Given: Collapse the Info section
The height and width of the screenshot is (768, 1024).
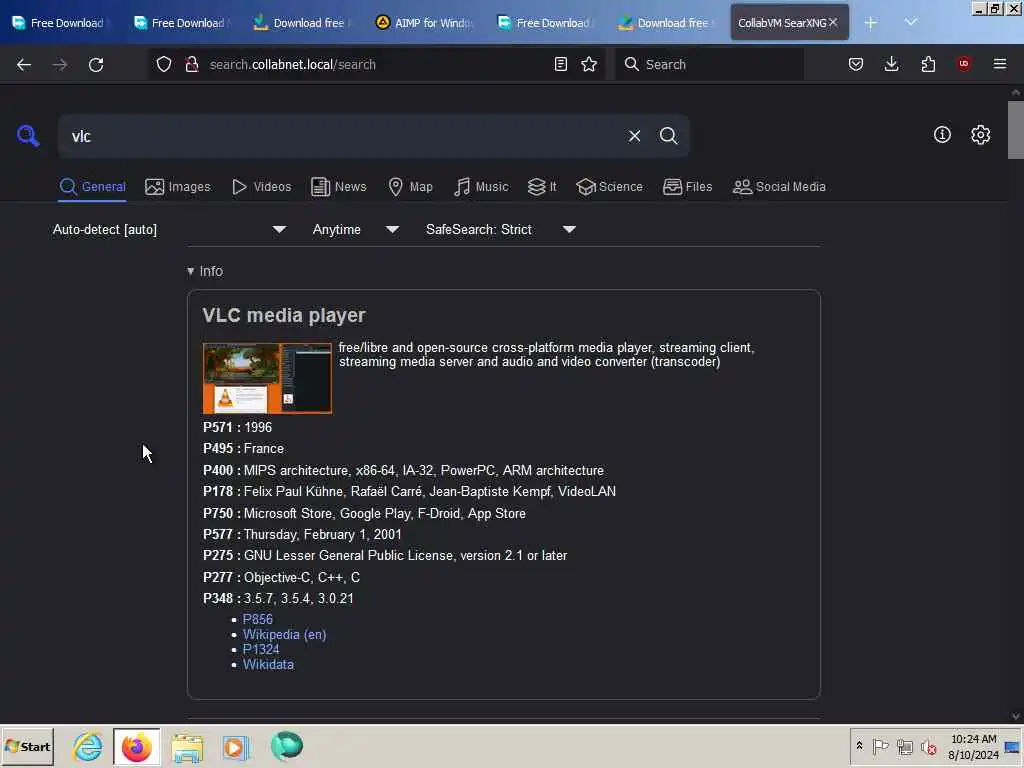Looking at the screenshot, I should coord(205,271).
